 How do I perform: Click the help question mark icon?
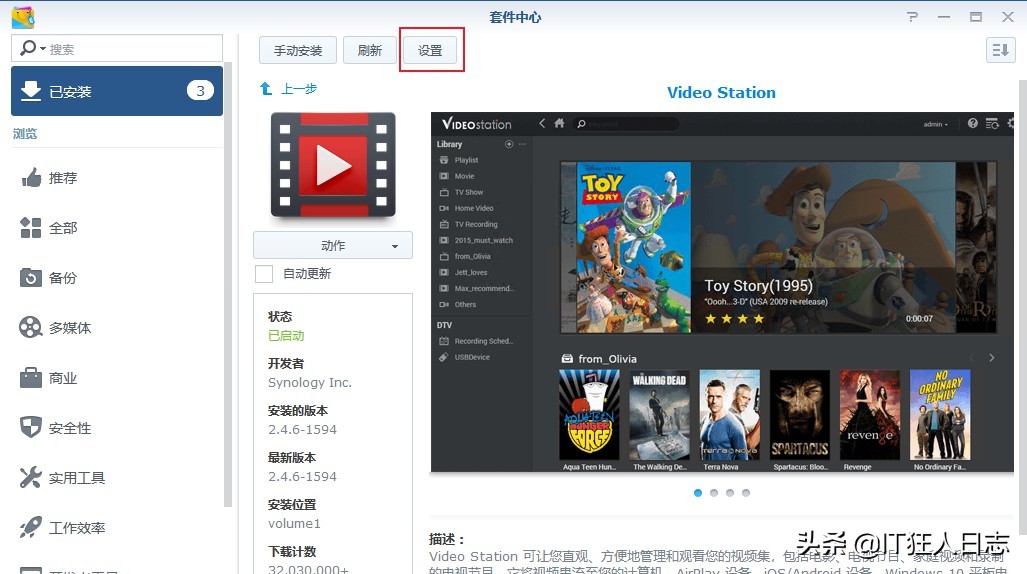pyautogui.click(x=912, y=17)
